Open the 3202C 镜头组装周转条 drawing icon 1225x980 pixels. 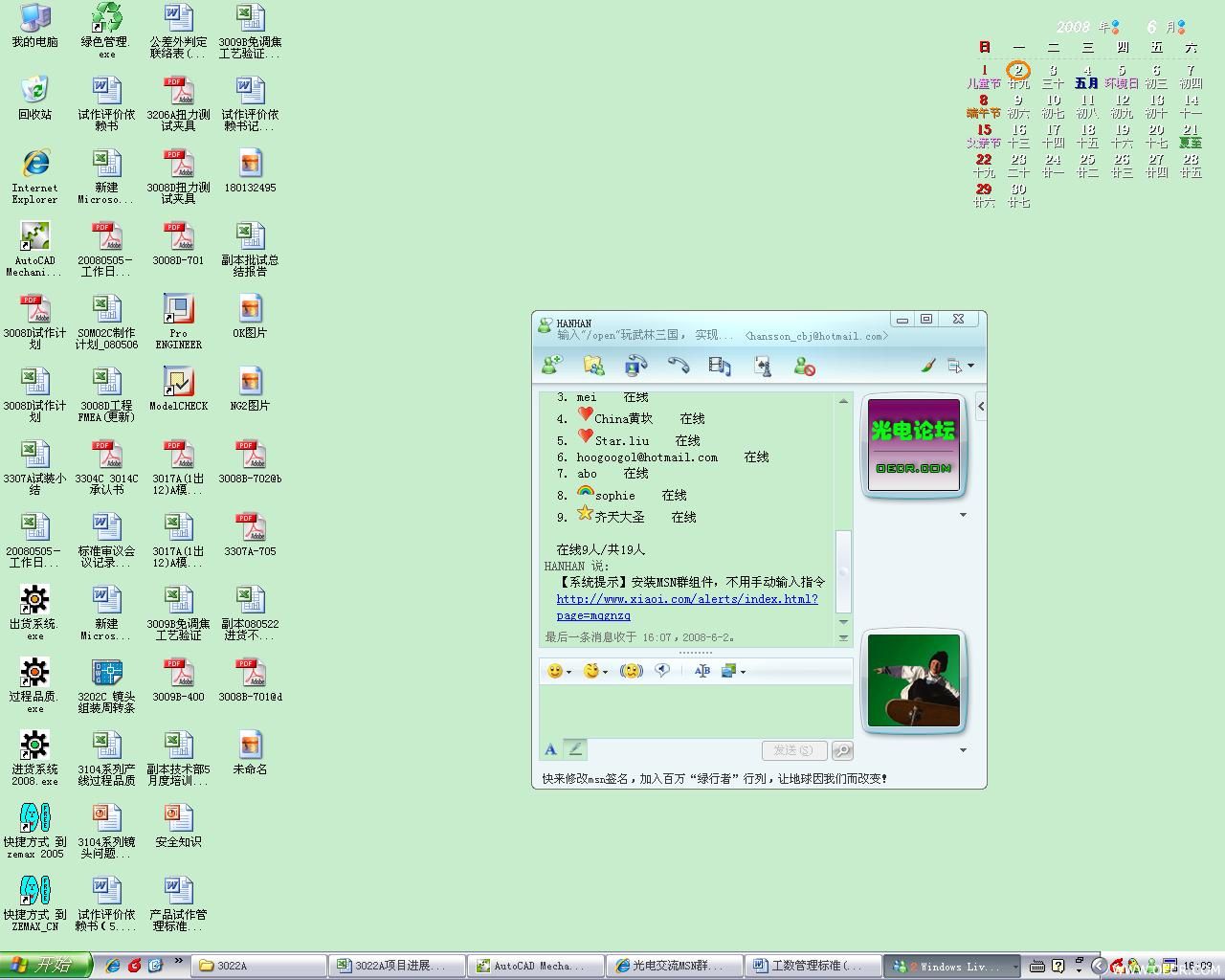point(106,685)
